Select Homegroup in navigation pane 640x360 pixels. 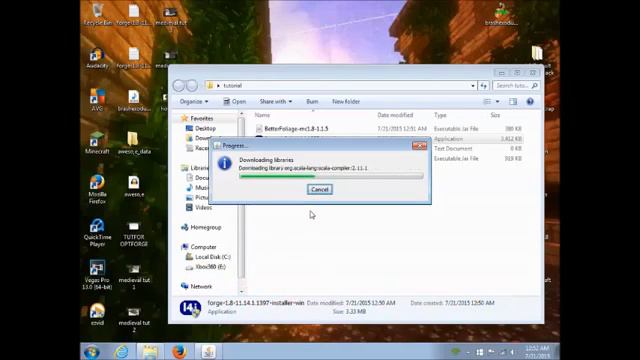coord(201,227)
